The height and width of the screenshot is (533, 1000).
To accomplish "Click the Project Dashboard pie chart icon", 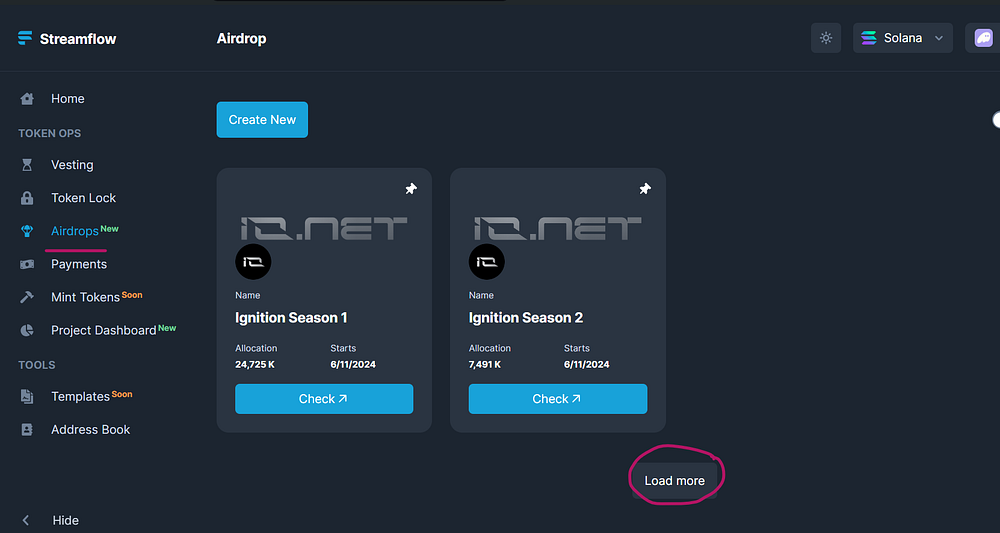I will pyautogui.click(x=27, y=330).
